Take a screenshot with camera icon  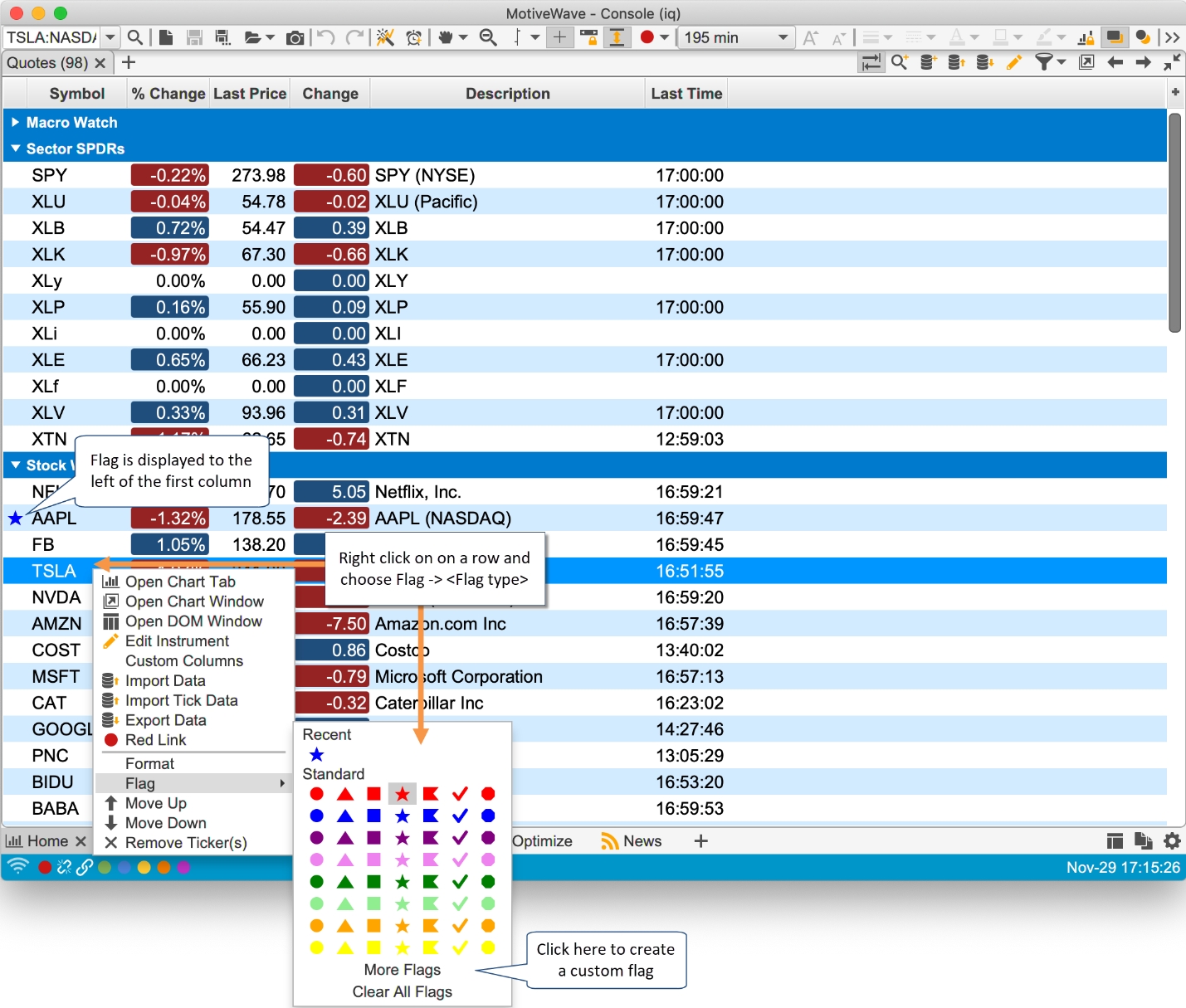(295, 37)
